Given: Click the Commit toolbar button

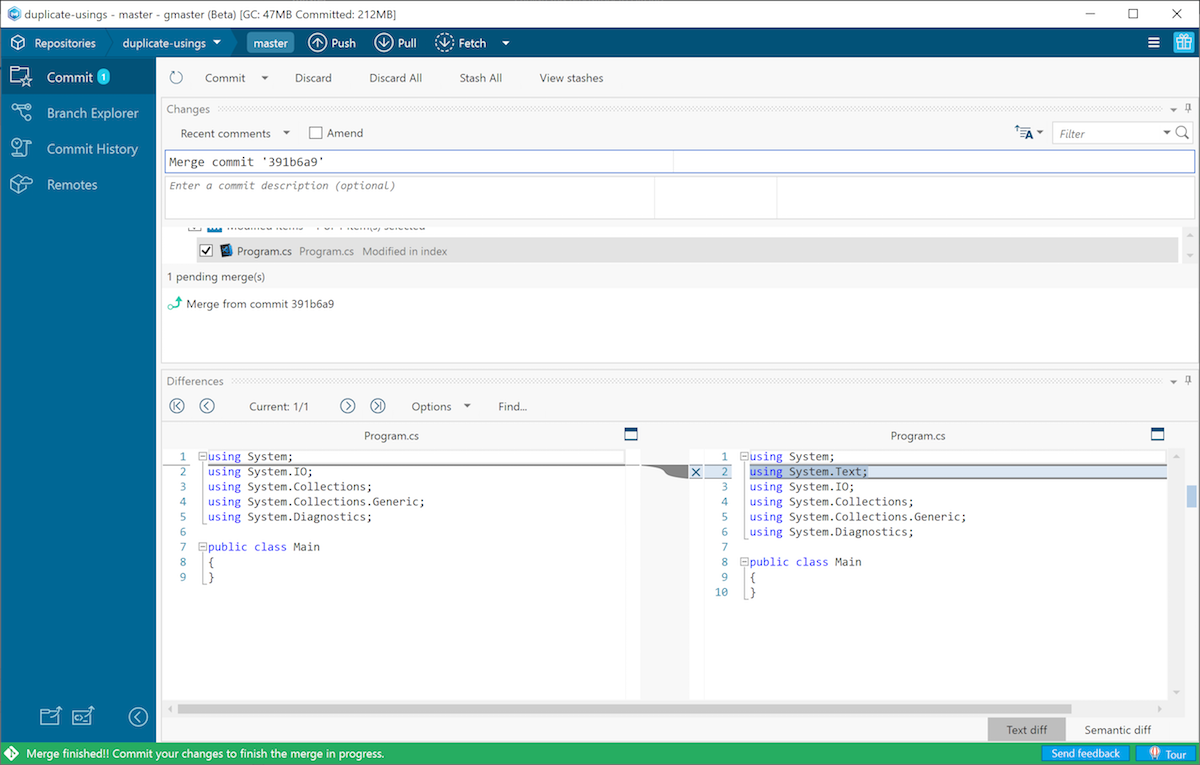Looking at the screenshot, I should (x=225, y=78).
